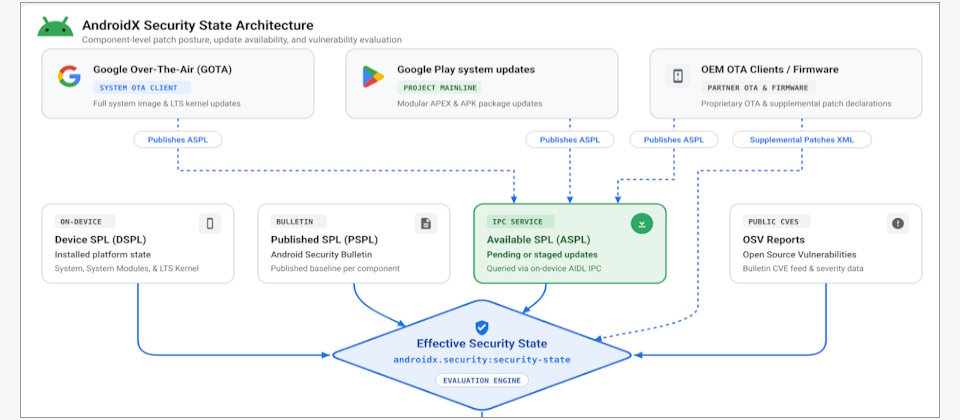Click the AndroidX Security State Architecture heading

pos(198,25)
